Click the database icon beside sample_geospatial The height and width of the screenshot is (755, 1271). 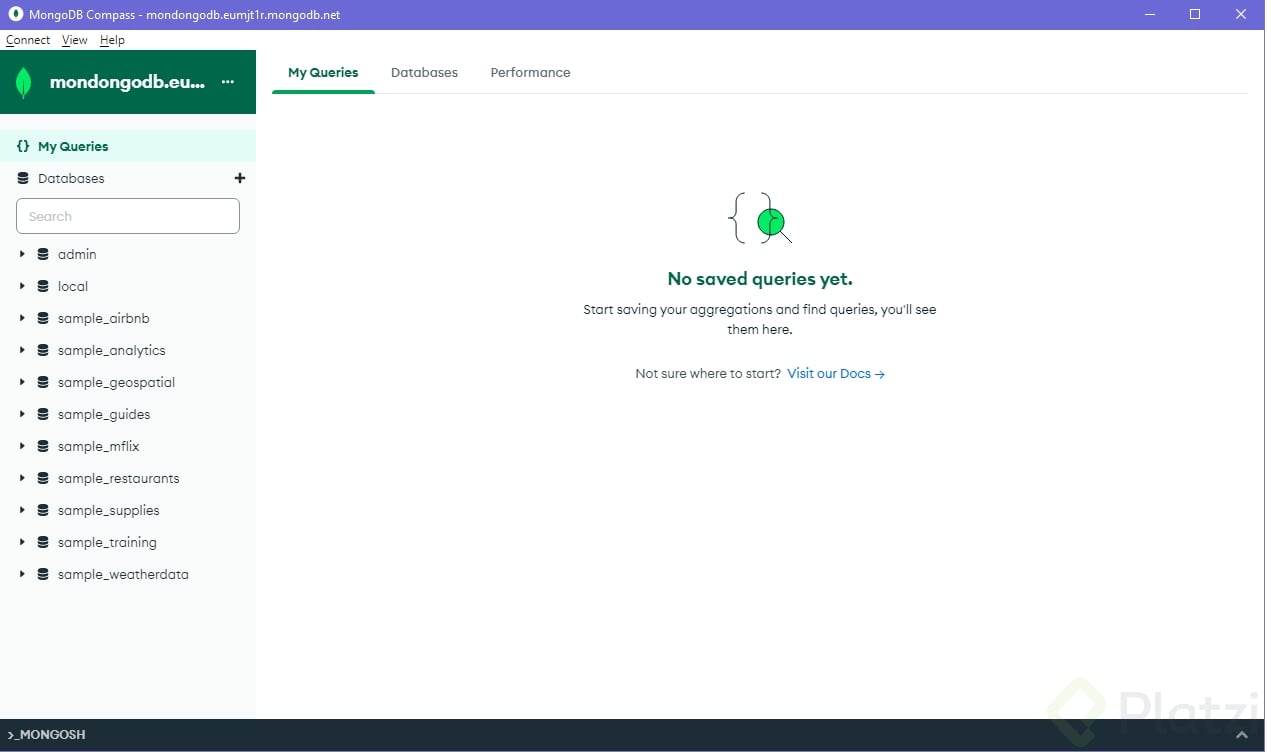click(43, 382)
